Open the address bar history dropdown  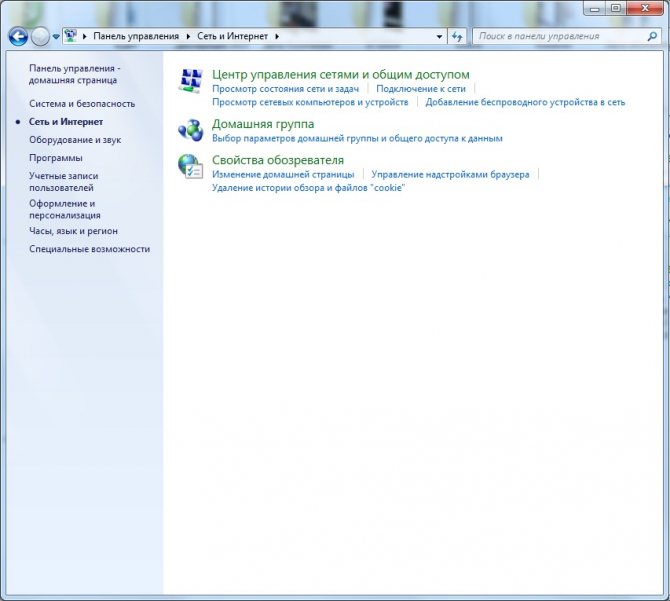point(439,37)
